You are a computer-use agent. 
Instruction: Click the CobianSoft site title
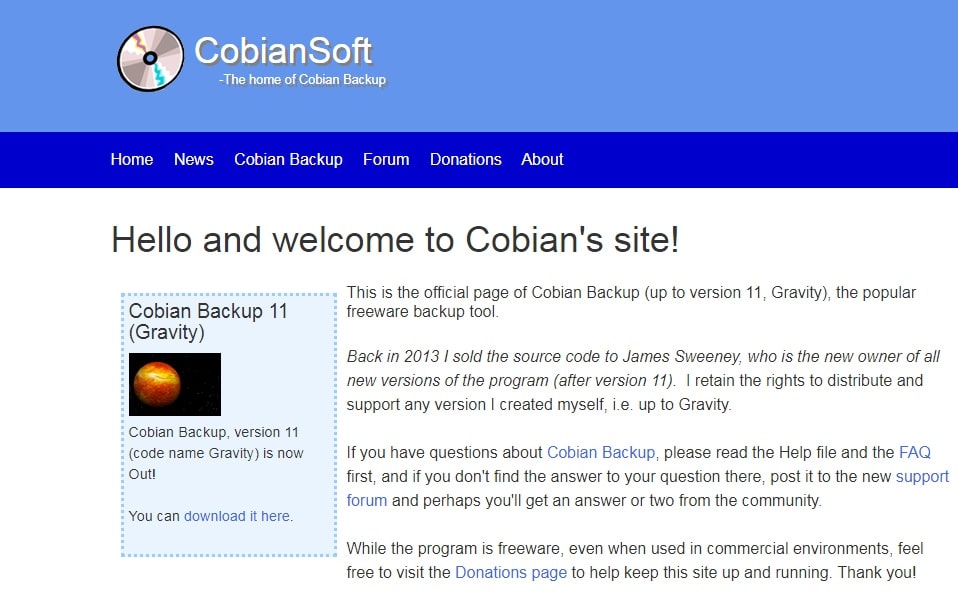tap(283, 51)
